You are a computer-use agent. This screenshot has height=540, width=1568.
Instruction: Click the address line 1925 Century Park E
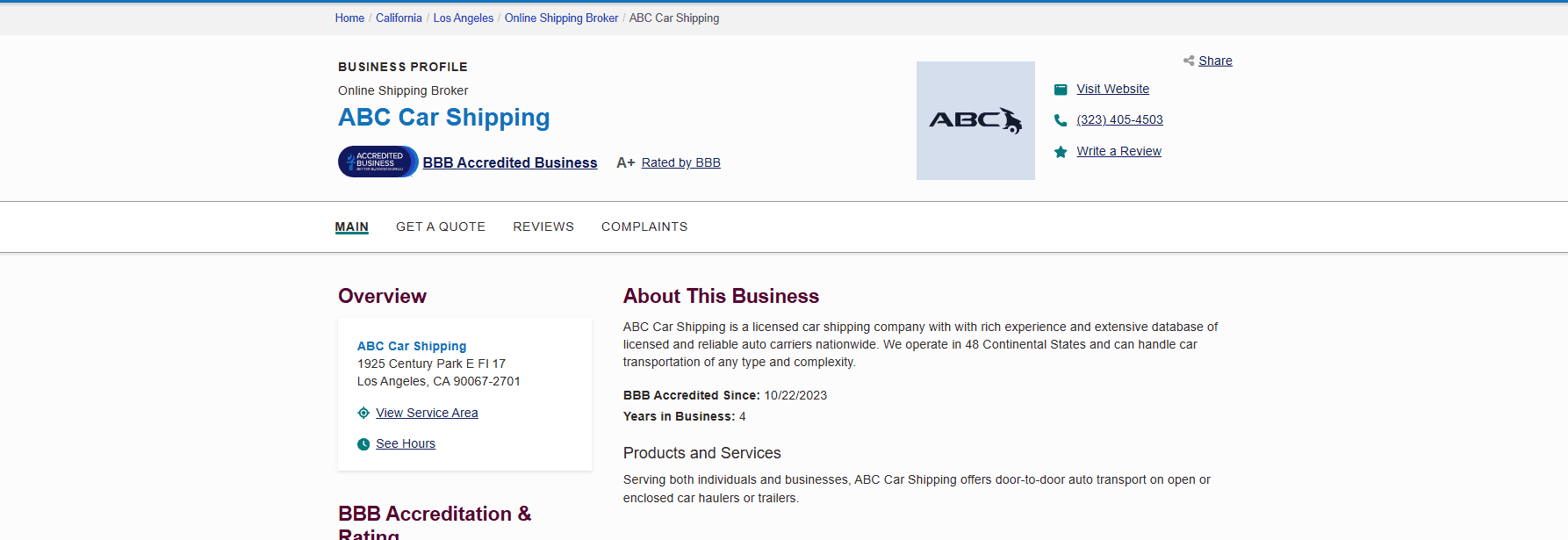point(431,364)
